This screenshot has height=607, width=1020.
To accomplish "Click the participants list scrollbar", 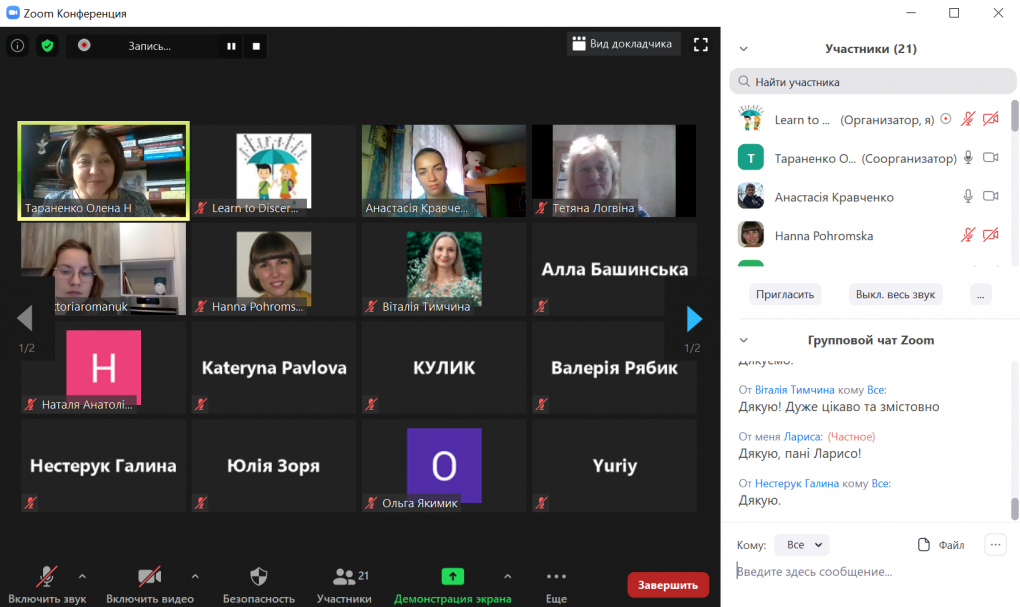I will [1014, 116].
